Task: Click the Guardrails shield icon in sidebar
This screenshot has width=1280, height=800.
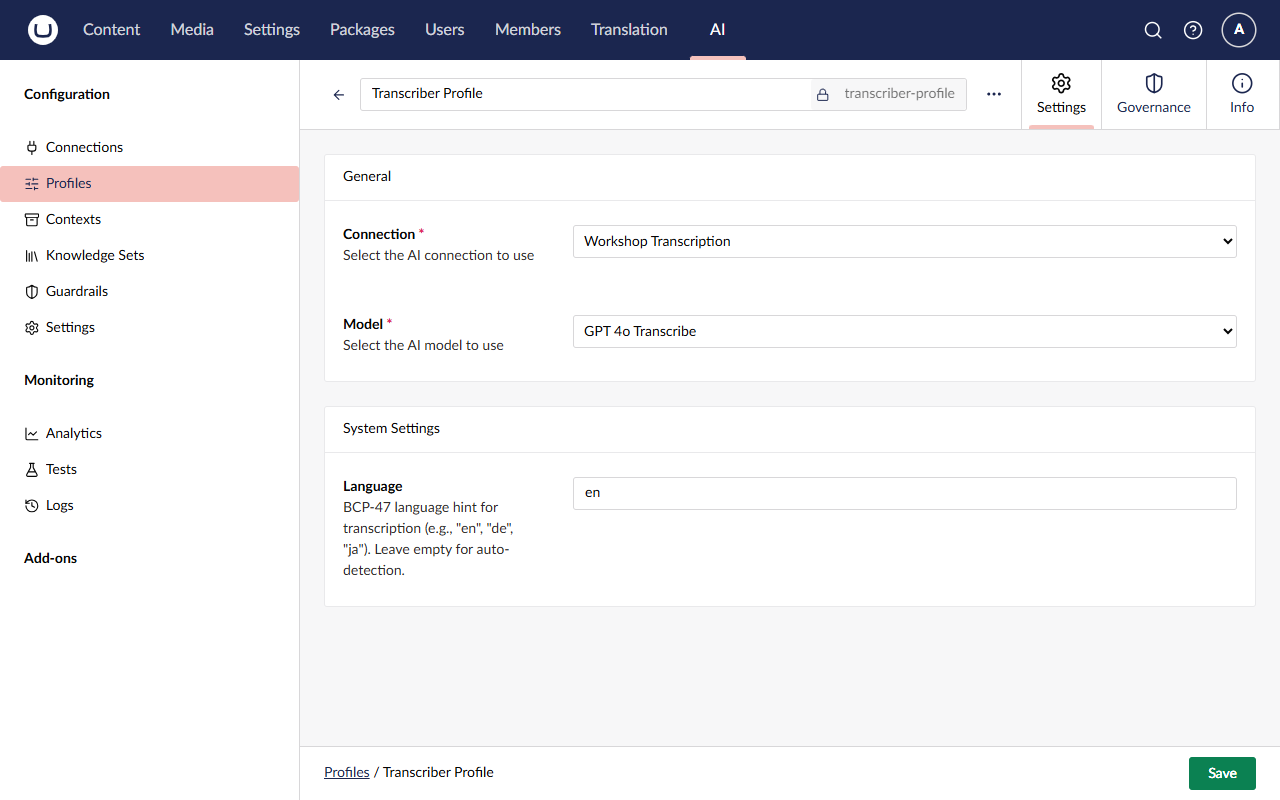Action: (32, 291)
